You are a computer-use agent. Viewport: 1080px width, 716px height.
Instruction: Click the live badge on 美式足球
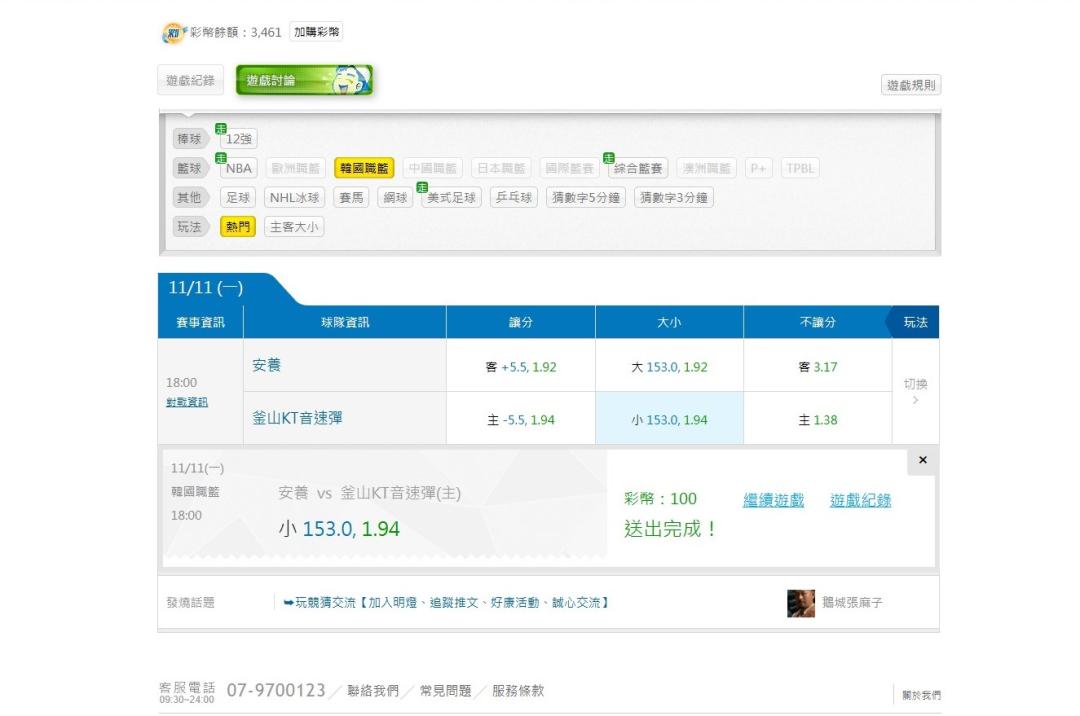422,187
